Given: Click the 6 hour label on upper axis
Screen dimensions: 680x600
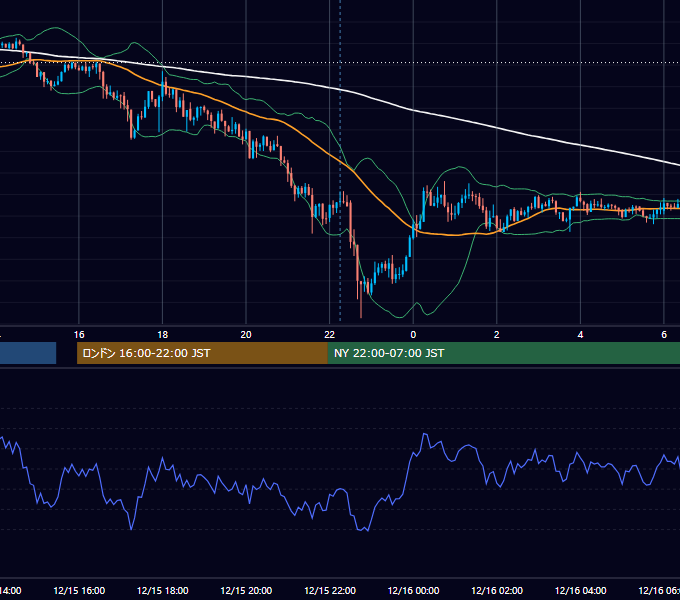Looking at the screenshot, I should (x=664, y=335).
